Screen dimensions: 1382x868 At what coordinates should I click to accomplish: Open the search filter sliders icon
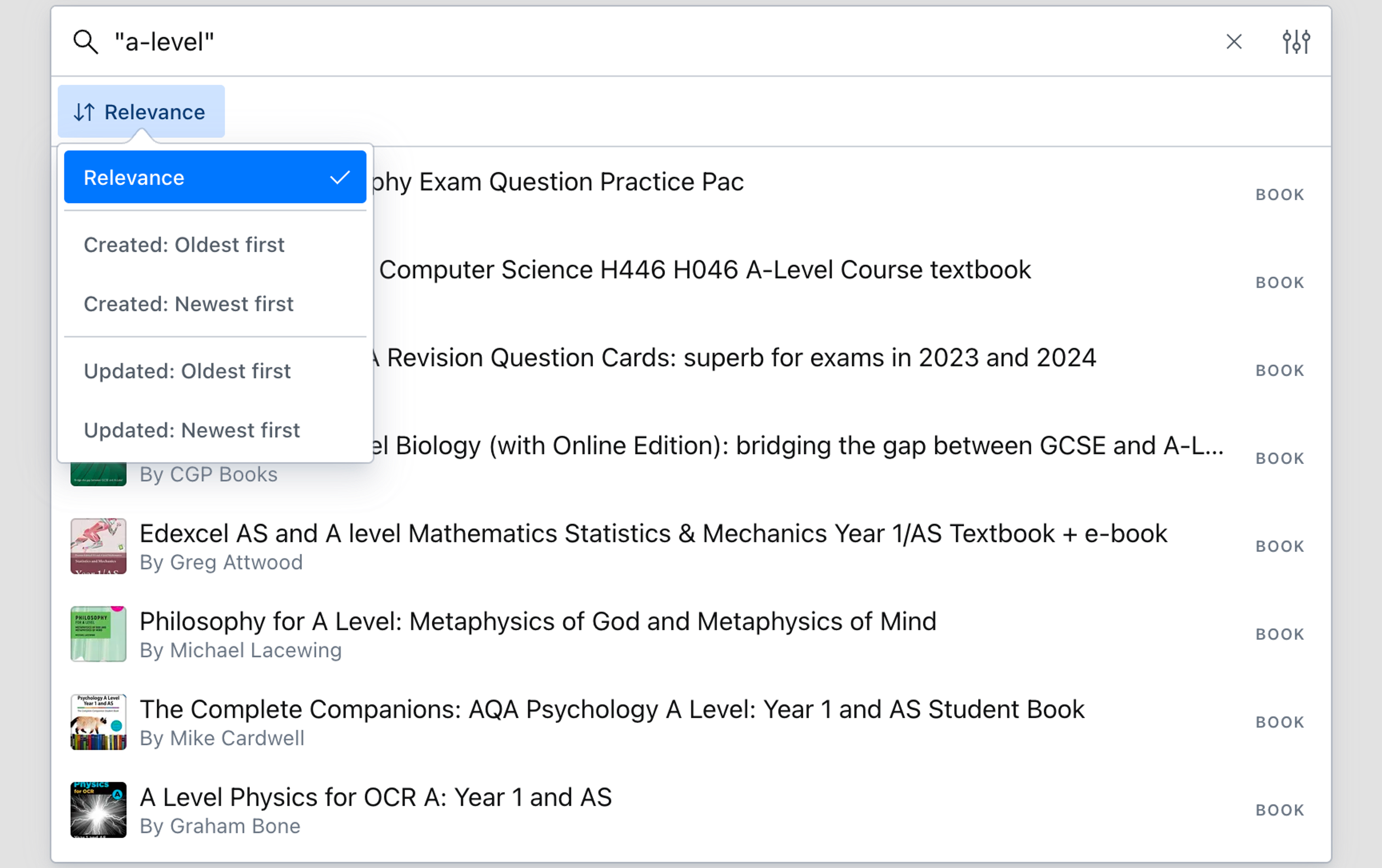pos(1296,42)
